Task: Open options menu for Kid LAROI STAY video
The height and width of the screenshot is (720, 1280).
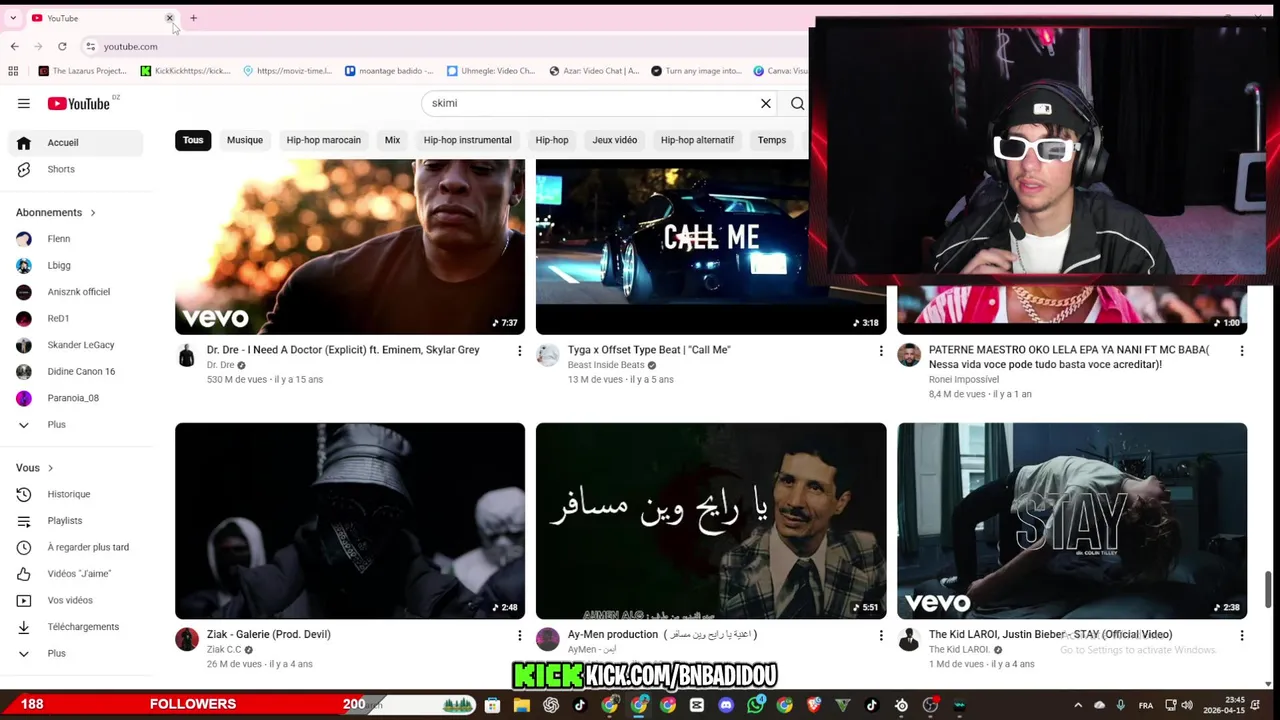Action: [1241, 635]
